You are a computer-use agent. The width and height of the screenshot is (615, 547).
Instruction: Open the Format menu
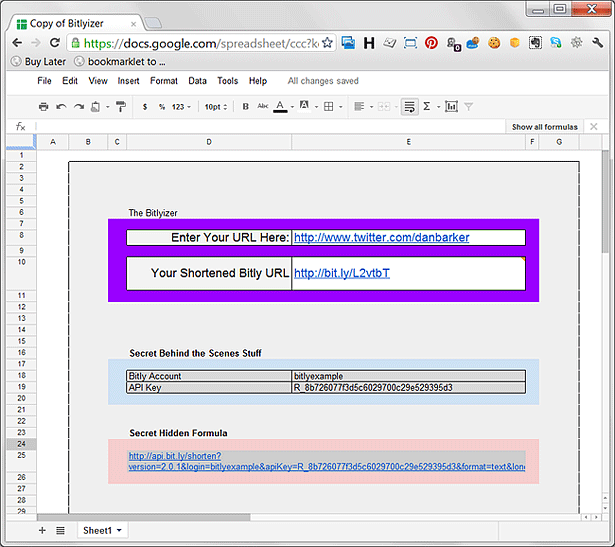click(x=164, y=81)
